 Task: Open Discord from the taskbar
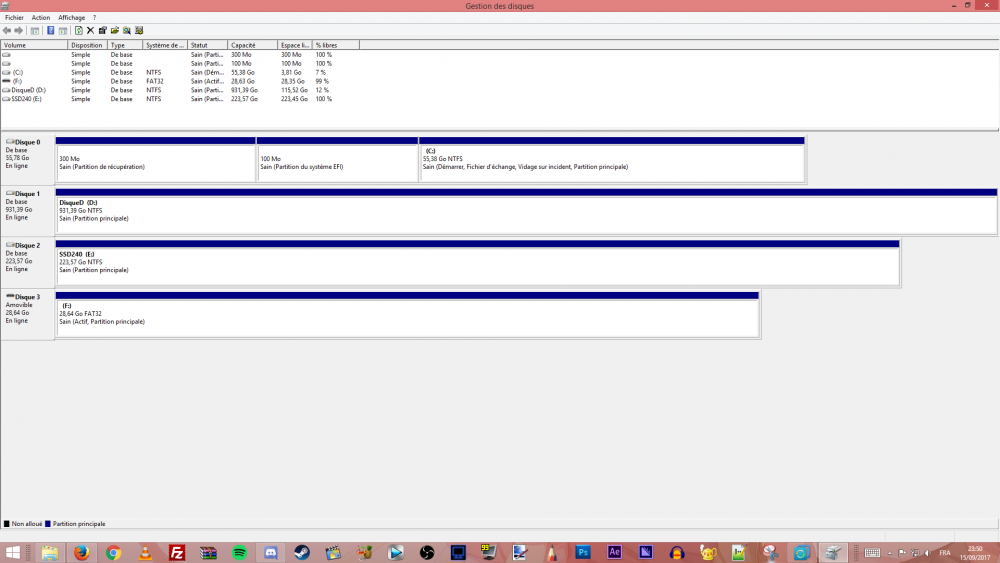pos(271,553)
